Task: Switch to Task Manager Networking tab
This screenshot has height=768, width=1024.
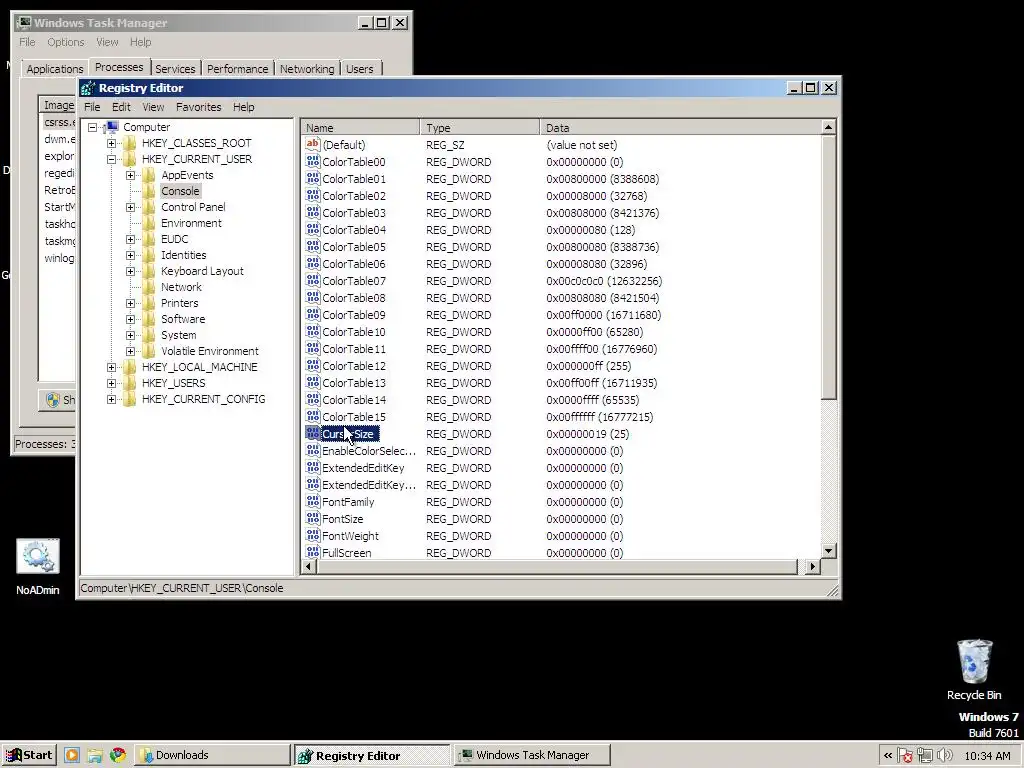Action: click(307, 69)
